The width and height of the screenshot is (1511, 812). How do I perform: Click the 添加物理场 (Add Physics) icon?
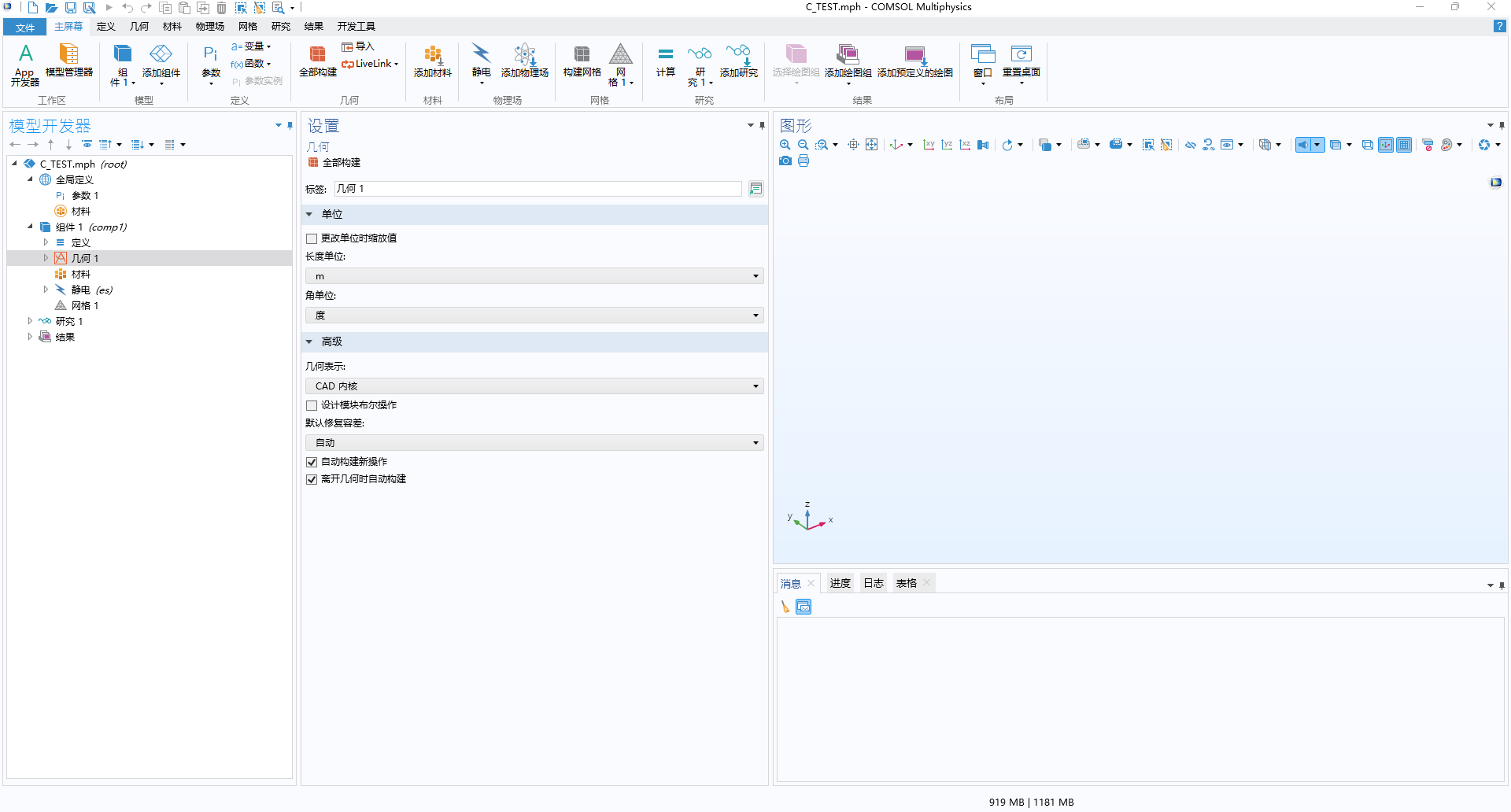tap(524, 61)
